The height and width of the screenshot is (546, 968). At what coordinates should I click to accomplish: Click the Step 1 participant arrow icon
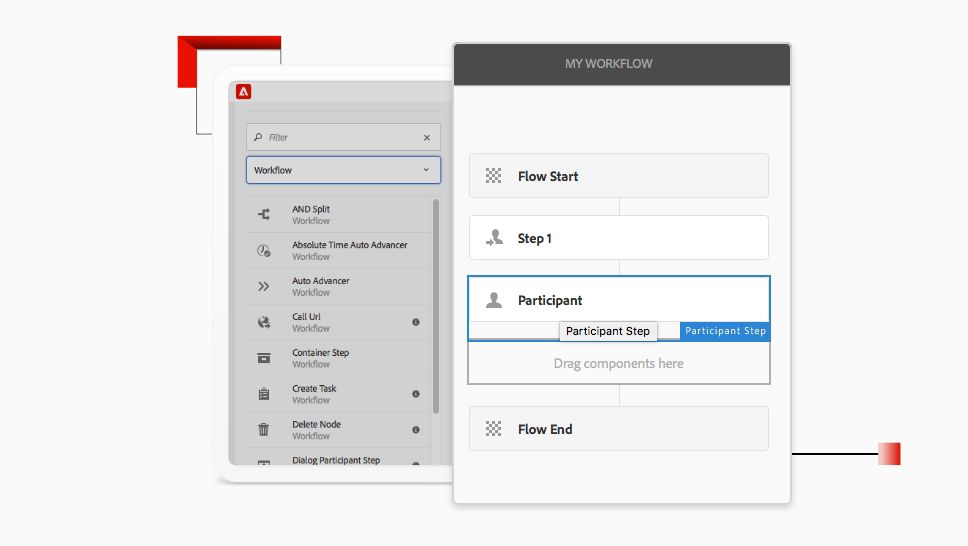coord(494,238)
